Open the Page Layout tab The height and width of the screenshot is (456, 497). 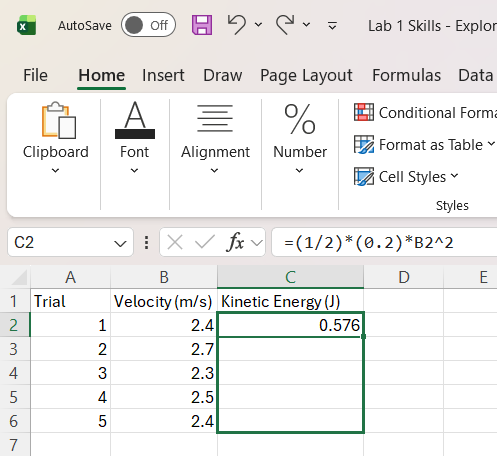[306, 75]
